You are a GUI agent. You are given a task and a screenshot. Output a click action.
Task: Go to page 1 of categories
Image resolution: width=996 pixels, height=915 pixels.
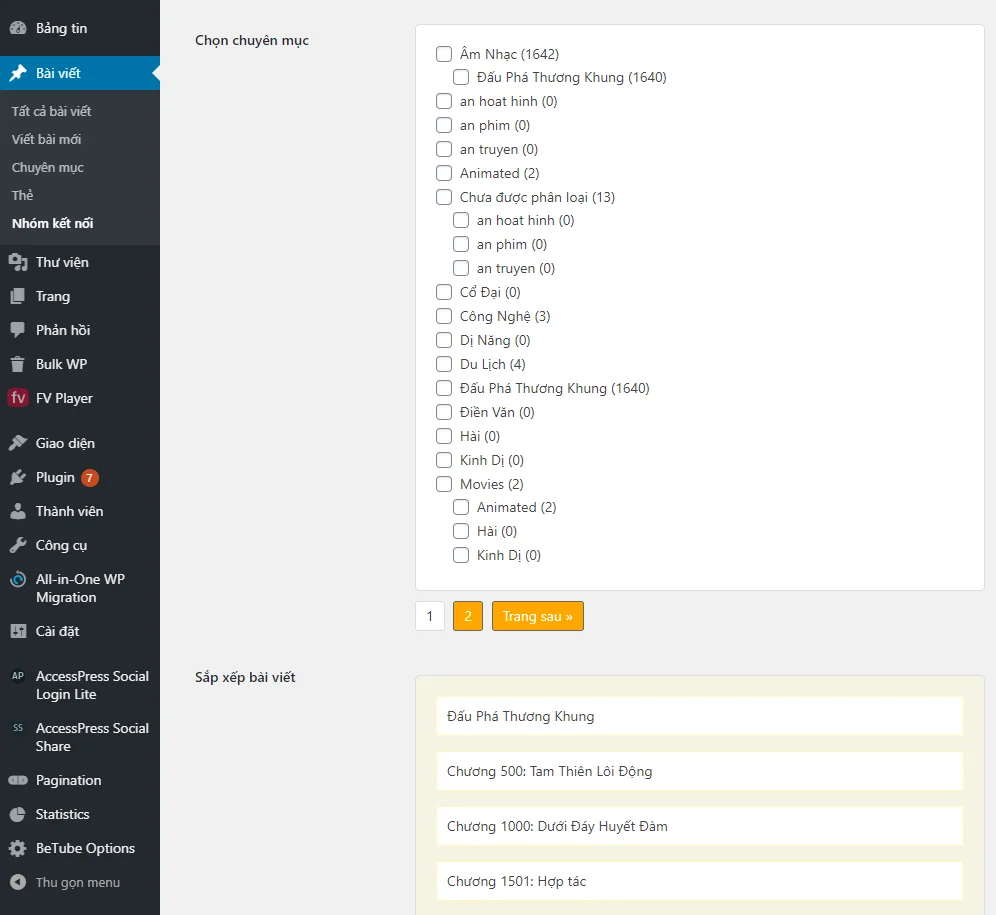tap(430, 616)
